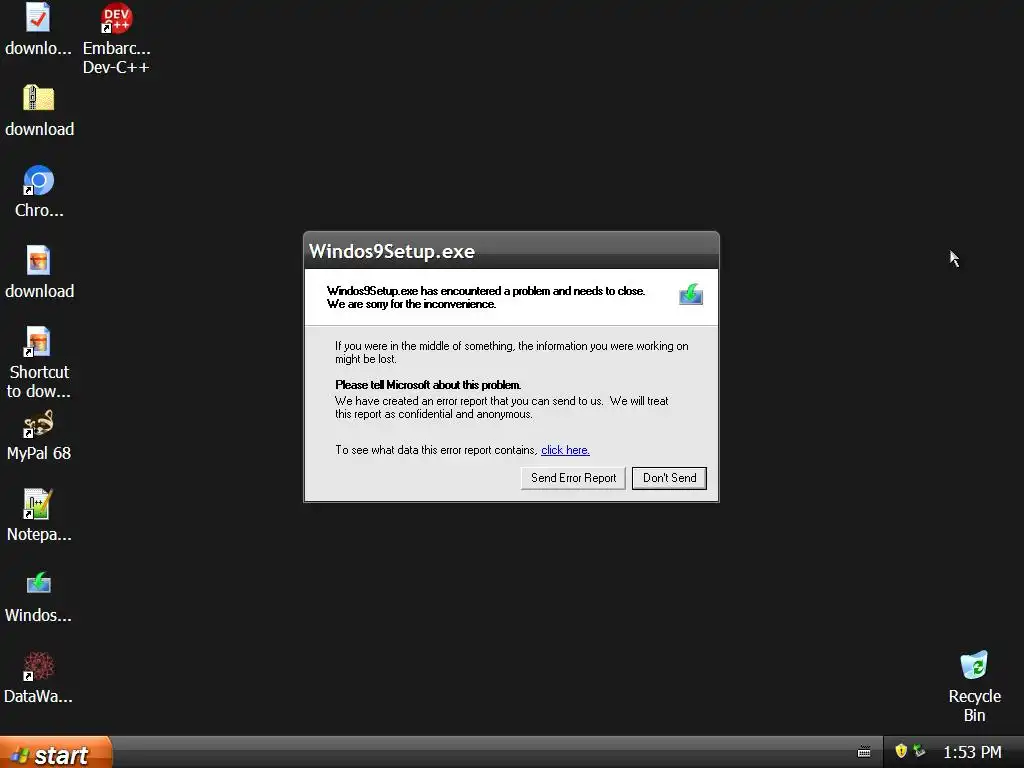
Task: Click the Send Error Report button
Action: tap(573, 478)
